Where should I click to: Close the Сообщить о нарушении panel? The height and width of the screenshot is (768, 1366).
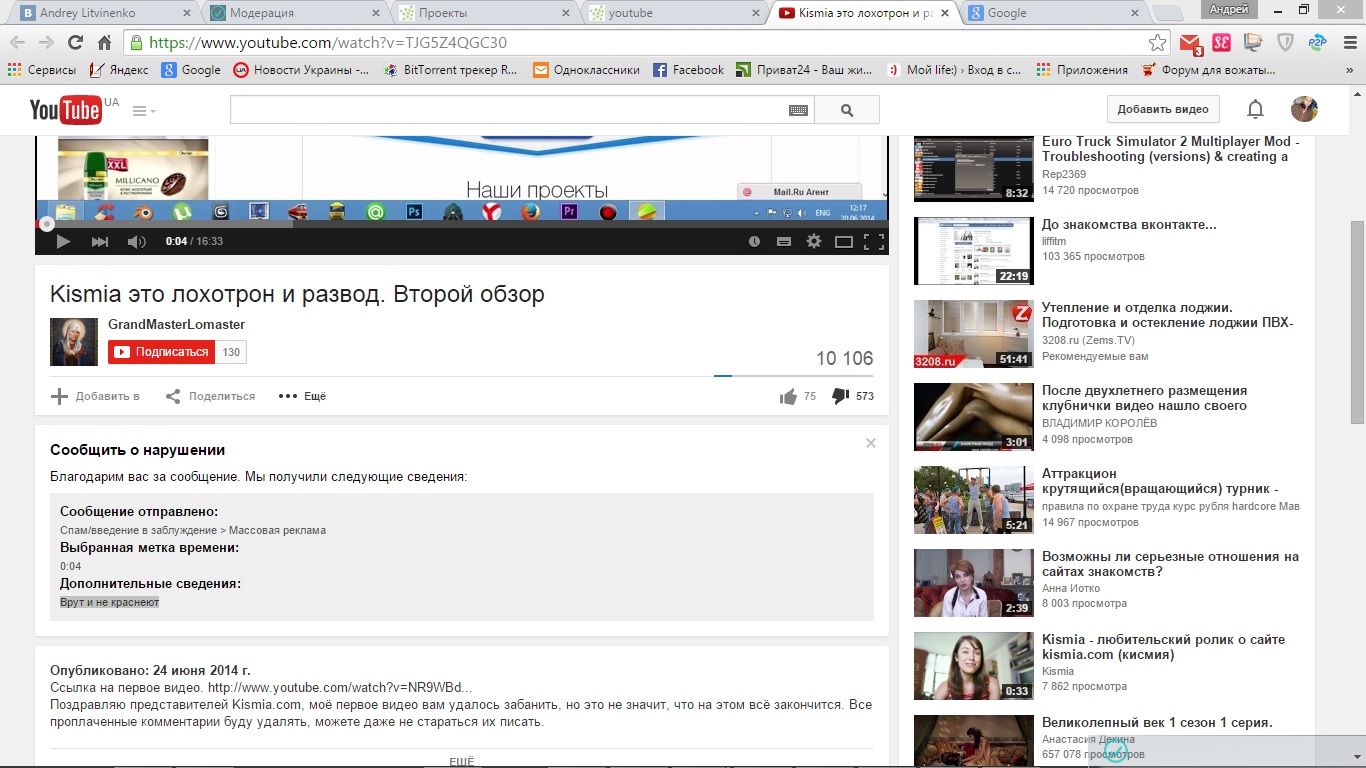click(x=871, y=443)
